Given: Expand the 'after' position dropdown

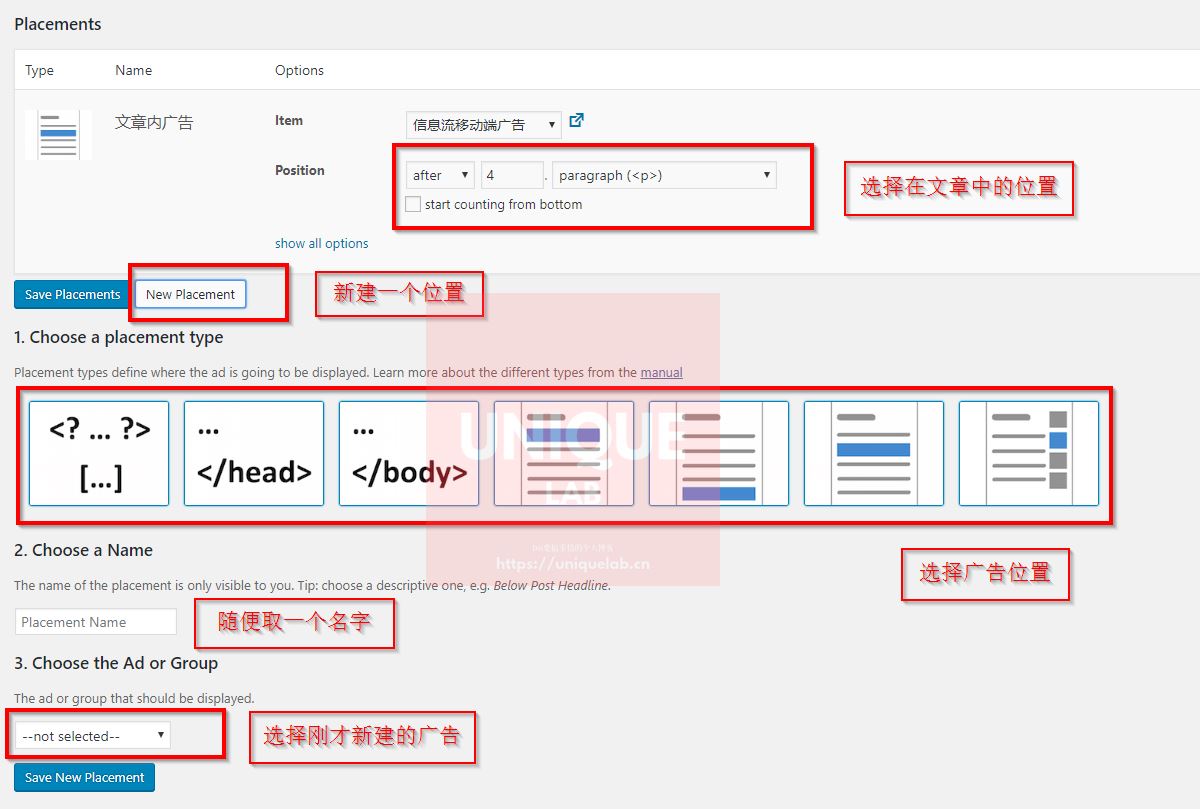Looking at the screenshot, I should coord(439,175).
